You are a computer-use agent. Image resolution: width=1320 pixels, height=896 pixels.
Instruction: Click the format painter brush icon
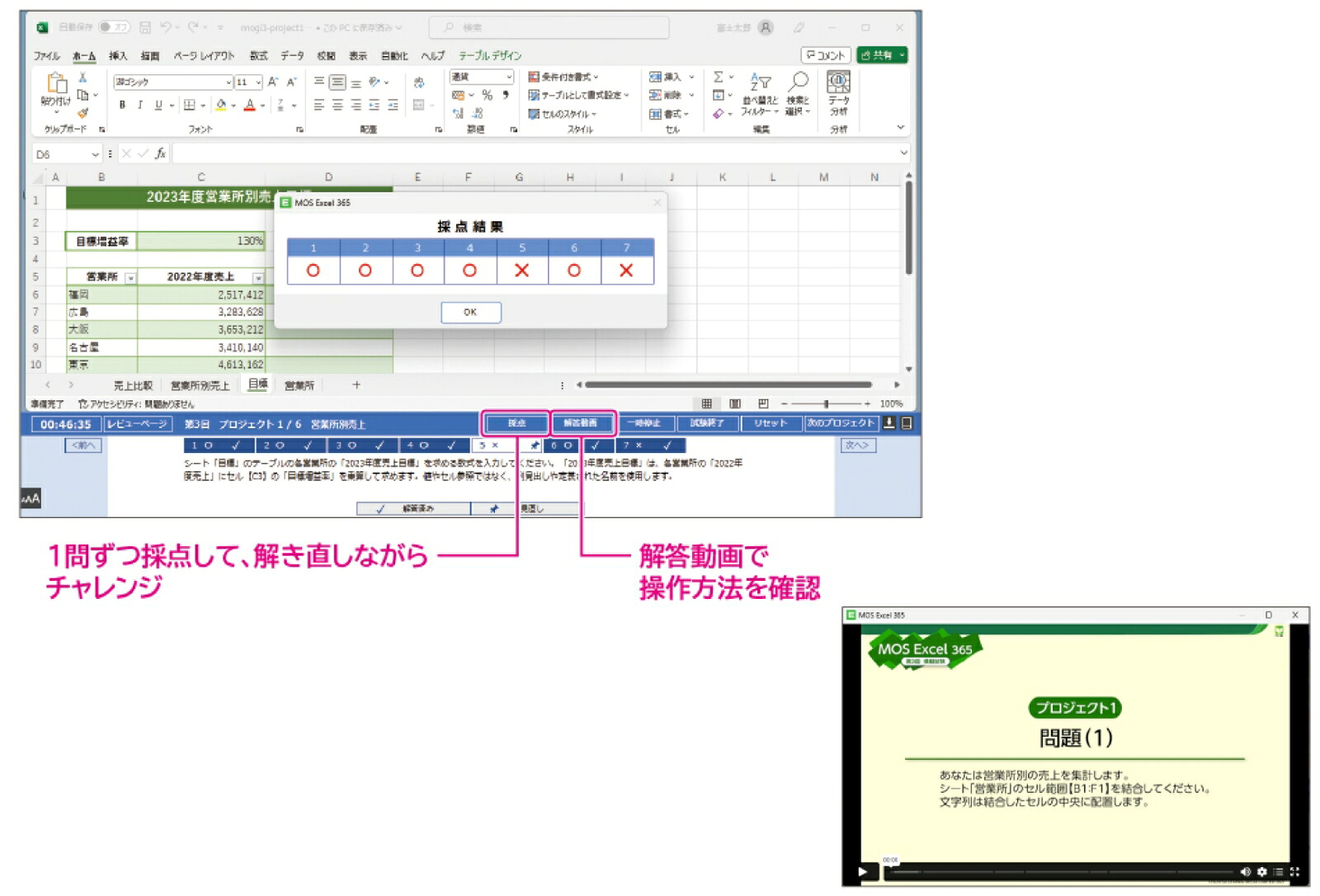[82, 113]
